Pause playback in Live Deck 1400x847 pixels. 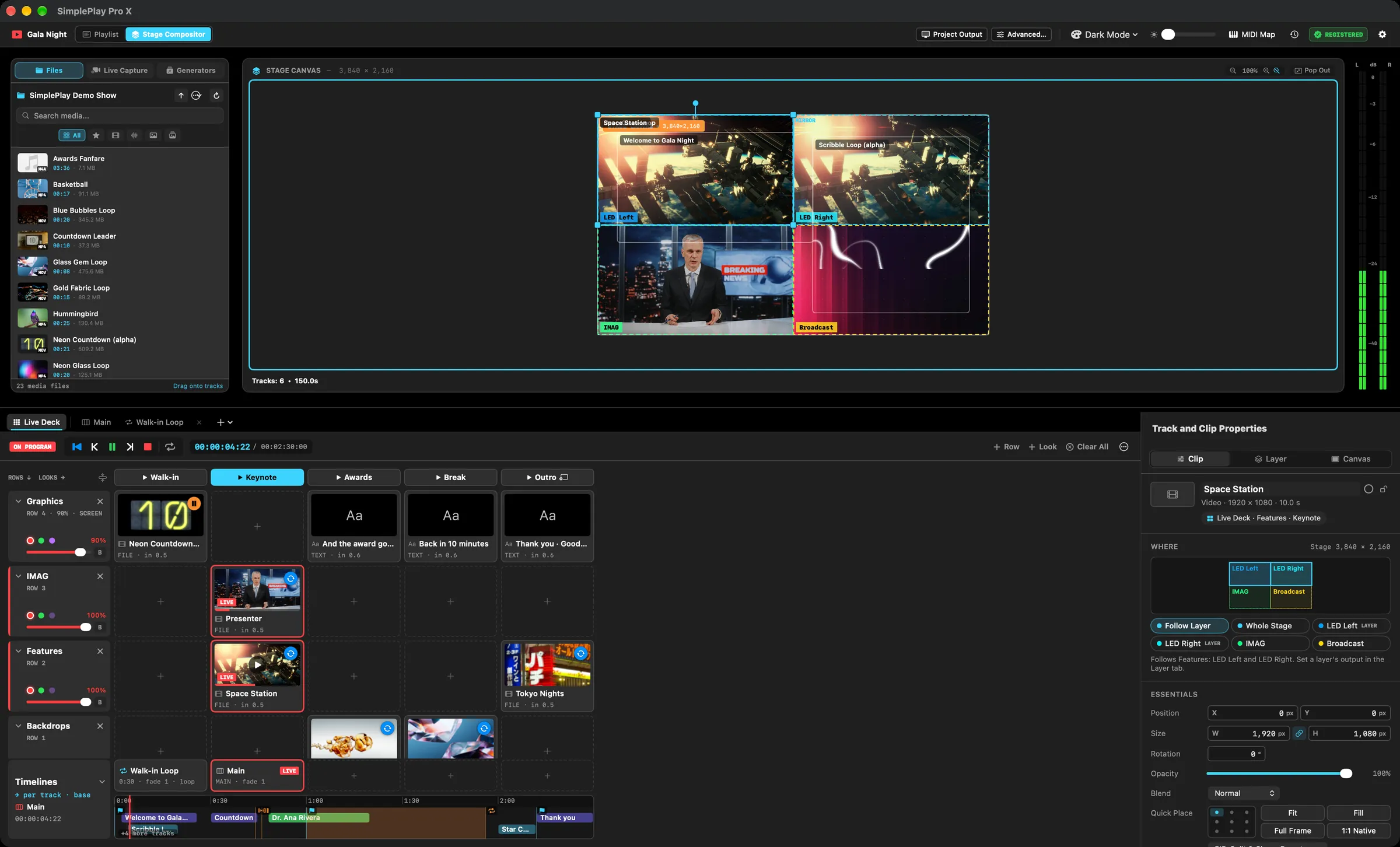tap(112, 447)
